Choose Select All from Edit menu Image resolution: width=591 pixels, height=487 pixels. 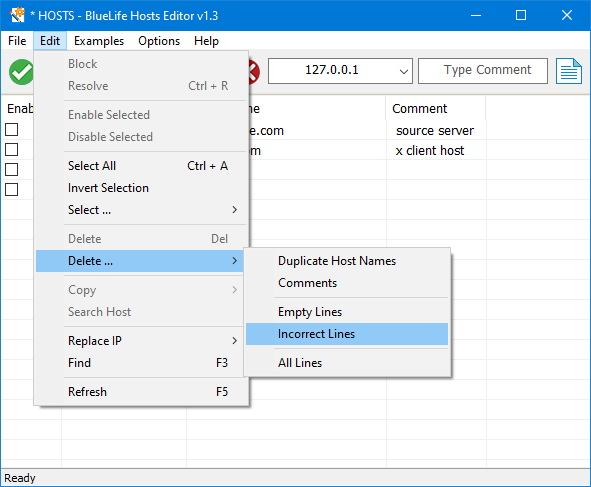142,166
